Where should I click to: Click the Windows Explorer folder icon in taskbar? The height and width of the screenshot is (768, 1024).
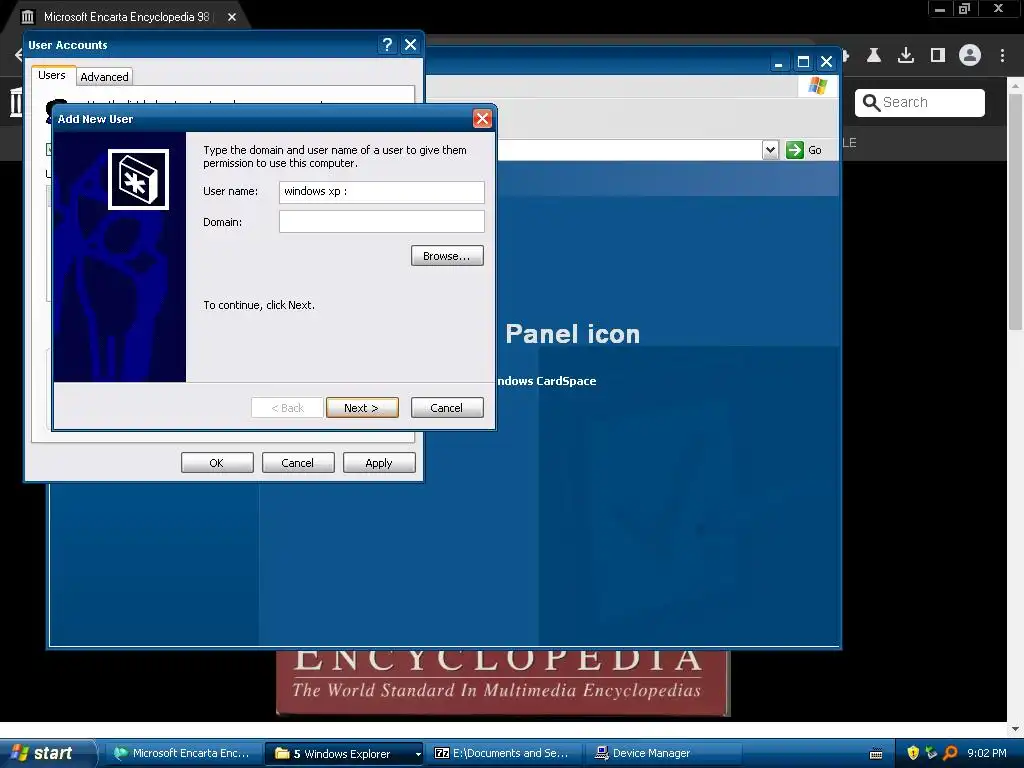[282, 753]
